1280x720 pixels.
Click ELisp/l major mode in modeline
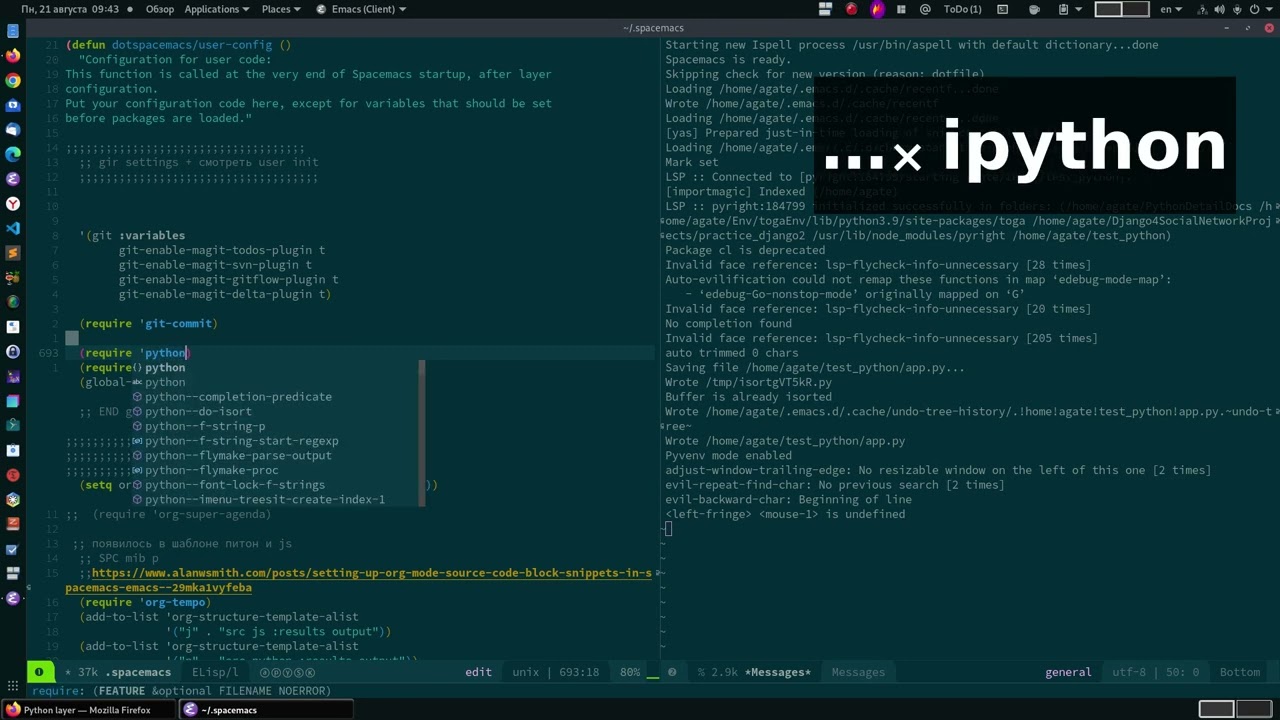(215, 672)
